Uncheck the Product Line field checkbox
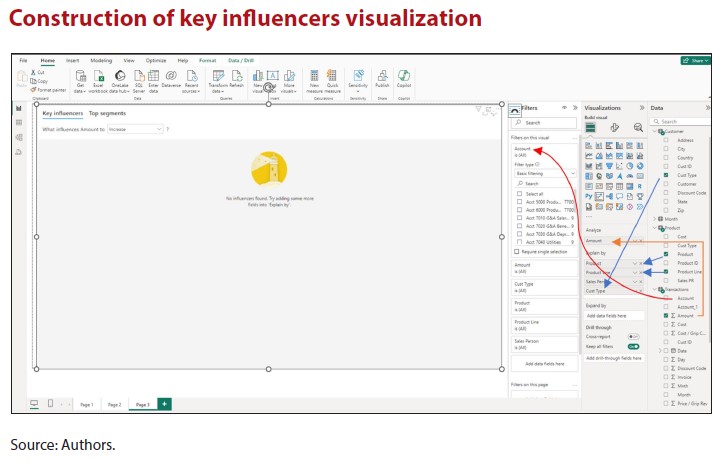This screenshot has width=724, height=463. 666,271
